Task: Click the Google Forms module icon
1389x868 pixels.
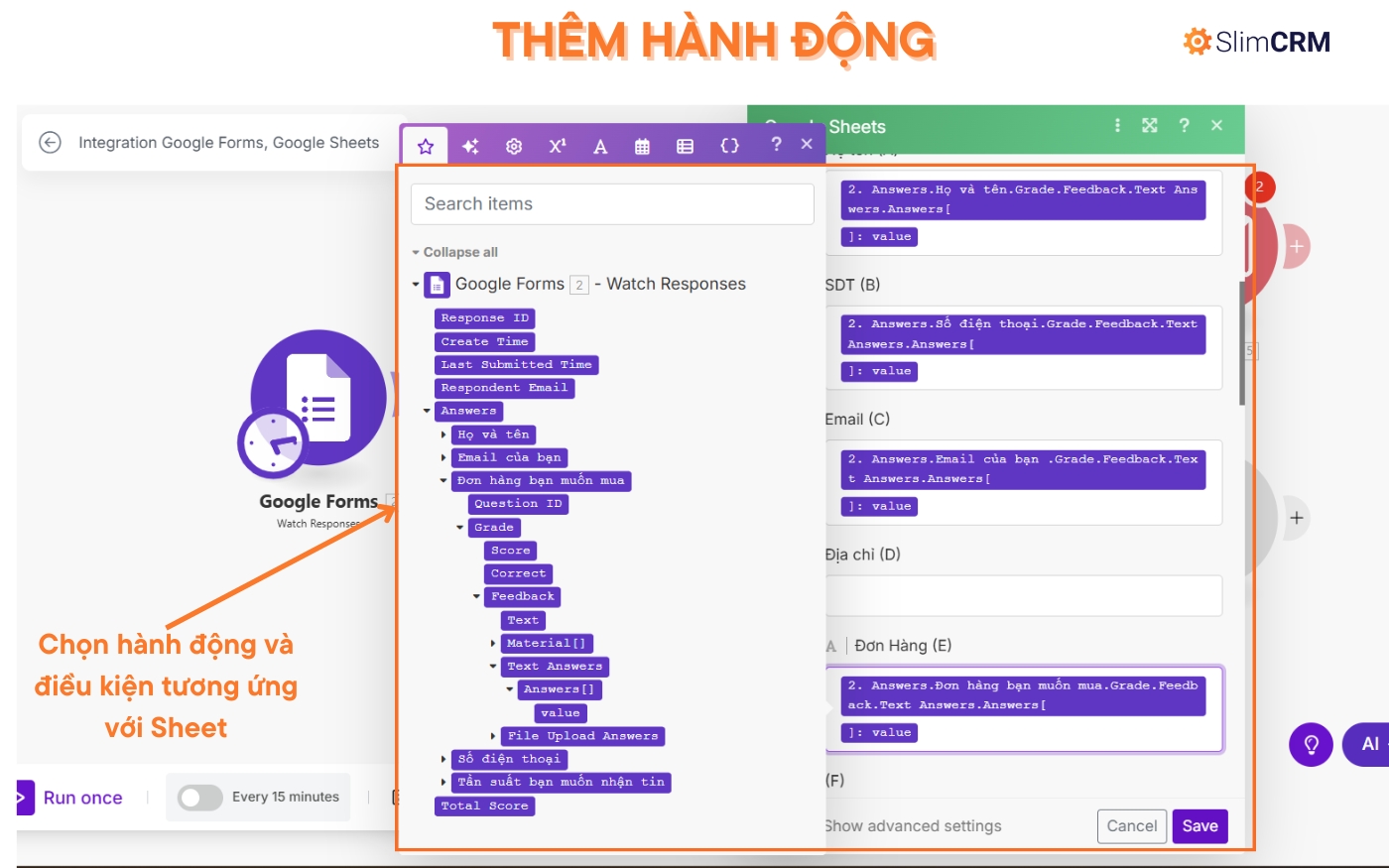Action: coord(318,398)
